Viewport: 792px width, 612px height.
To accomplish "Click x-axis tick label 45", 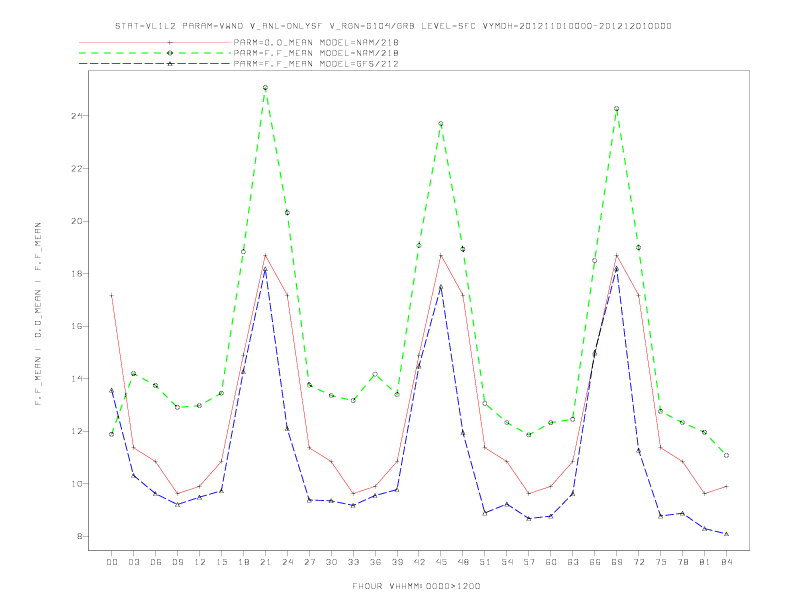I will pyautogui.click(x=441, y=562).
